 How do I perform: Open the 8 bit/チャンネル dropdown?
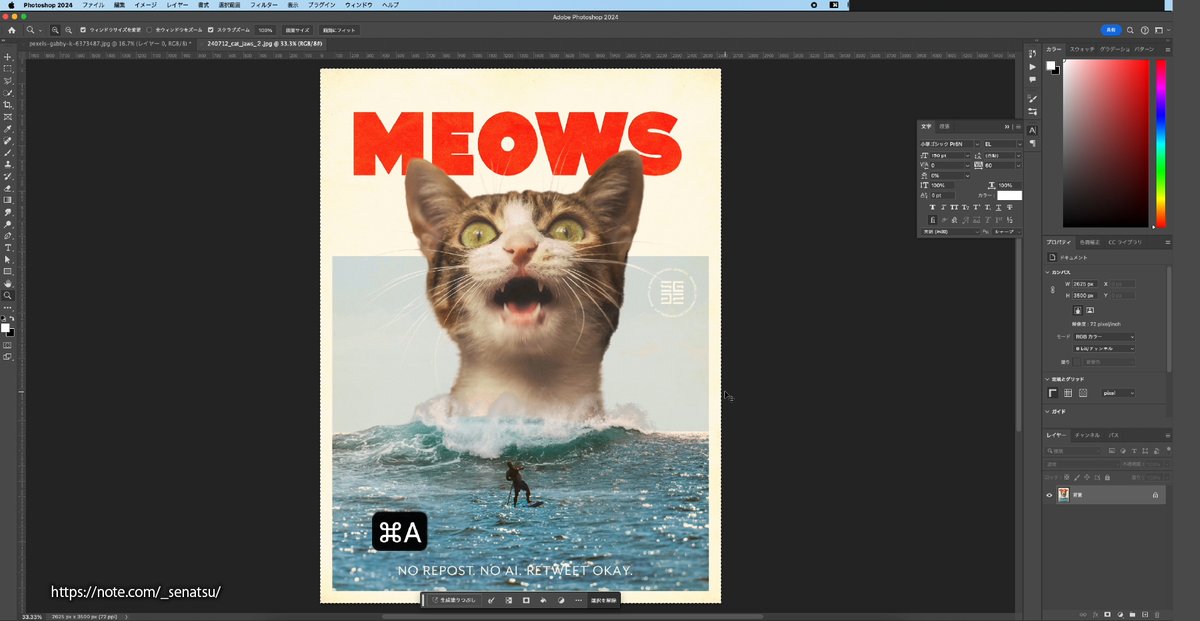(1104, 347)
